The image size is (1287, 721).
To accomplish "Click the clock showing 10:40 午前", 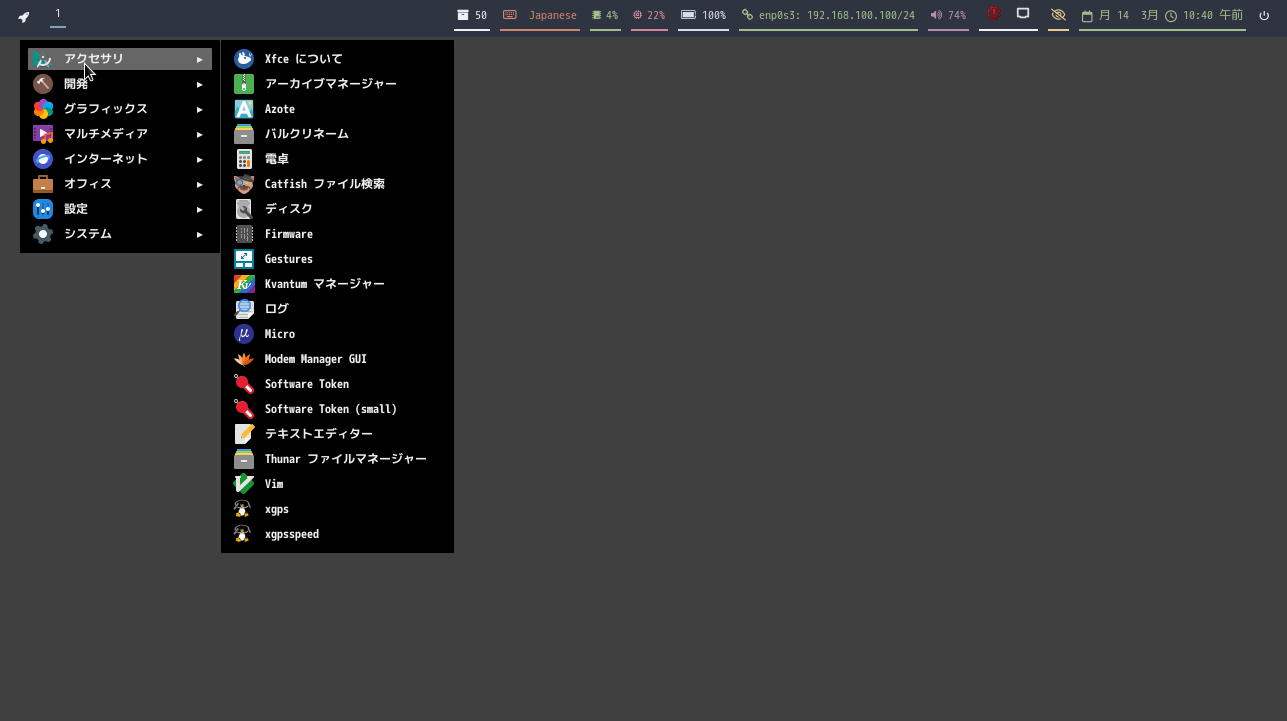I will click(x=1205, y=16).
